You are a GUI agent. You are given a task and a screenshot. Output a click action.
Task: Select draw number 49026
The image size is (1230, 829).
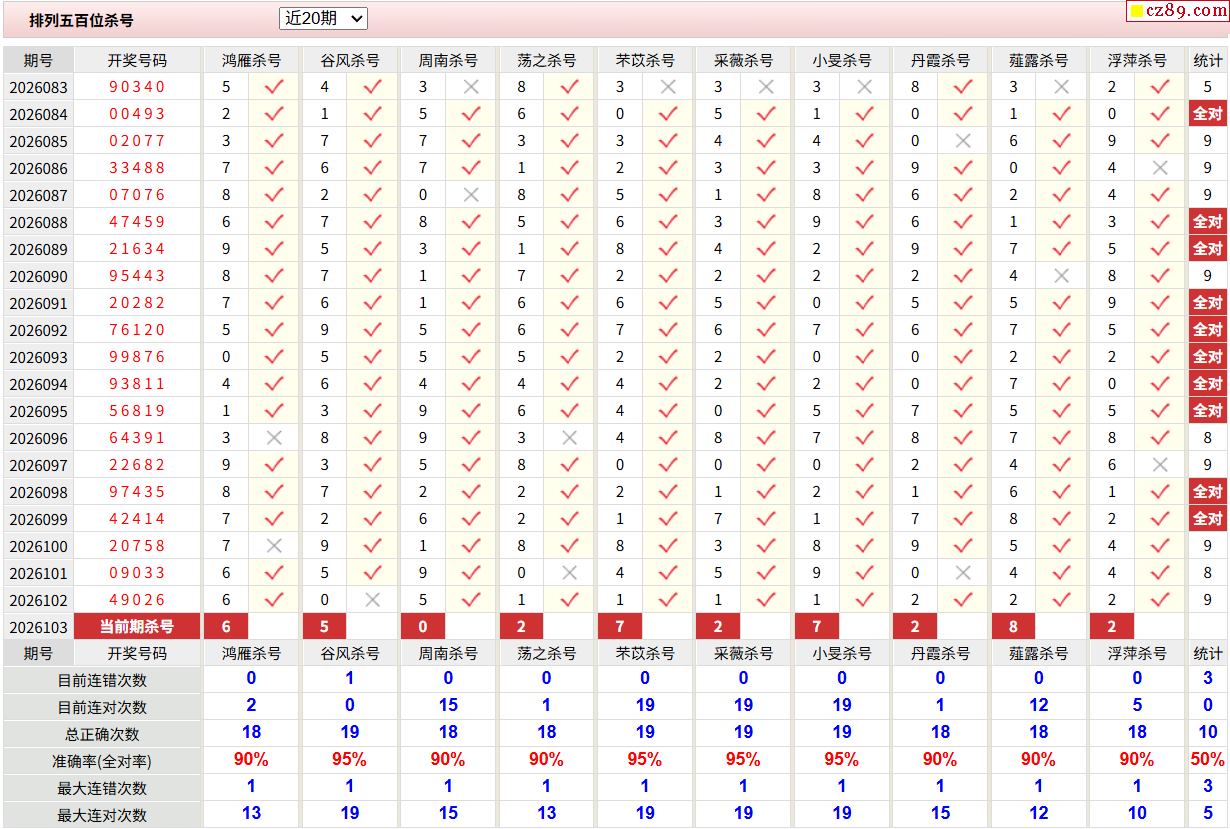(138, 600)
